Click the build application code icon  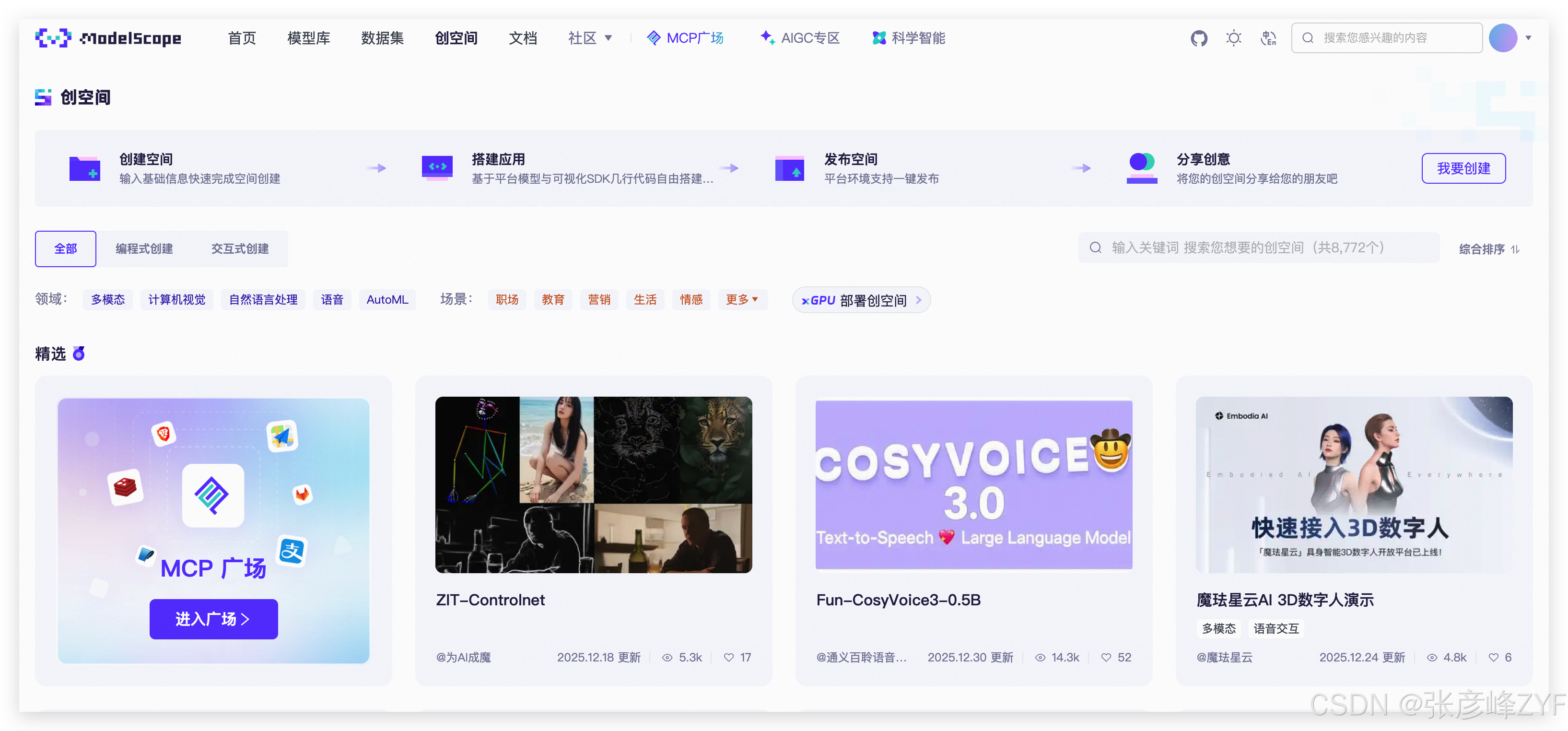click(437, 167)
